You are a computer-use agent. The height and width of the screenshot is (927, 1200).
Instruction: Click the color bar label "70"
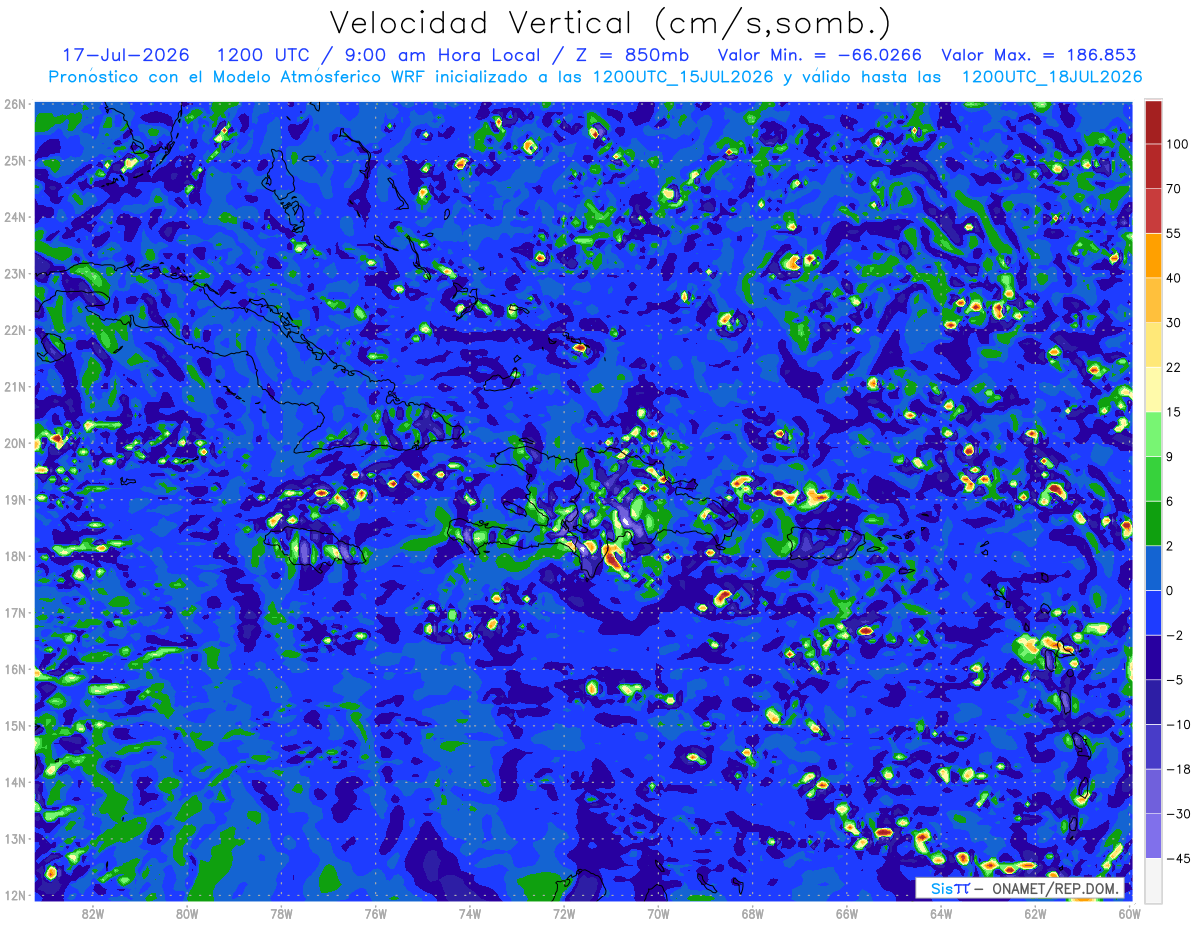(x=1174, y=188)
